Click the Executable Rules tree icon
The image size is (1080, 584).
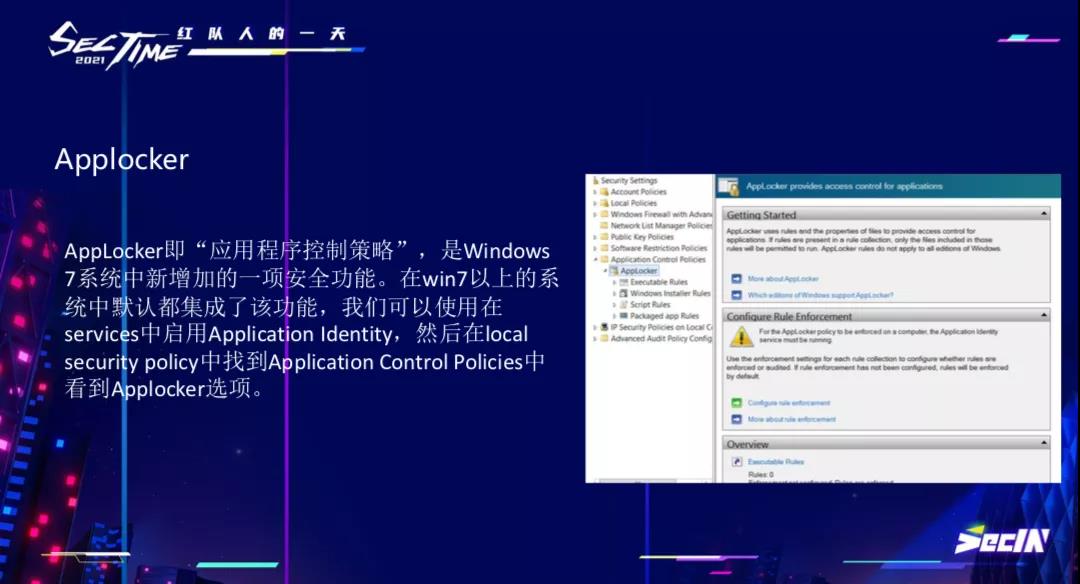point(623,282)
